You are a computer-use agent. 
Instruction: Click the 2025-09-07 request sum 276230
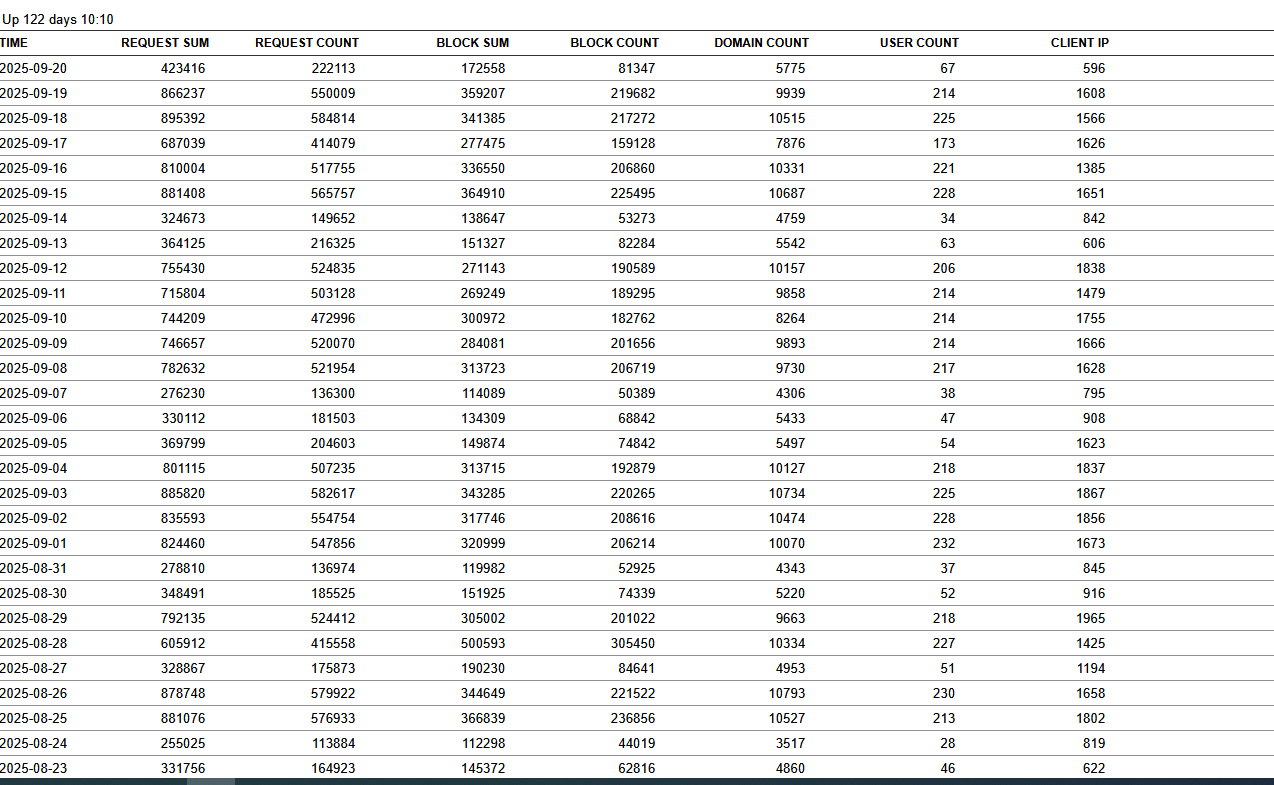(183, 394)
